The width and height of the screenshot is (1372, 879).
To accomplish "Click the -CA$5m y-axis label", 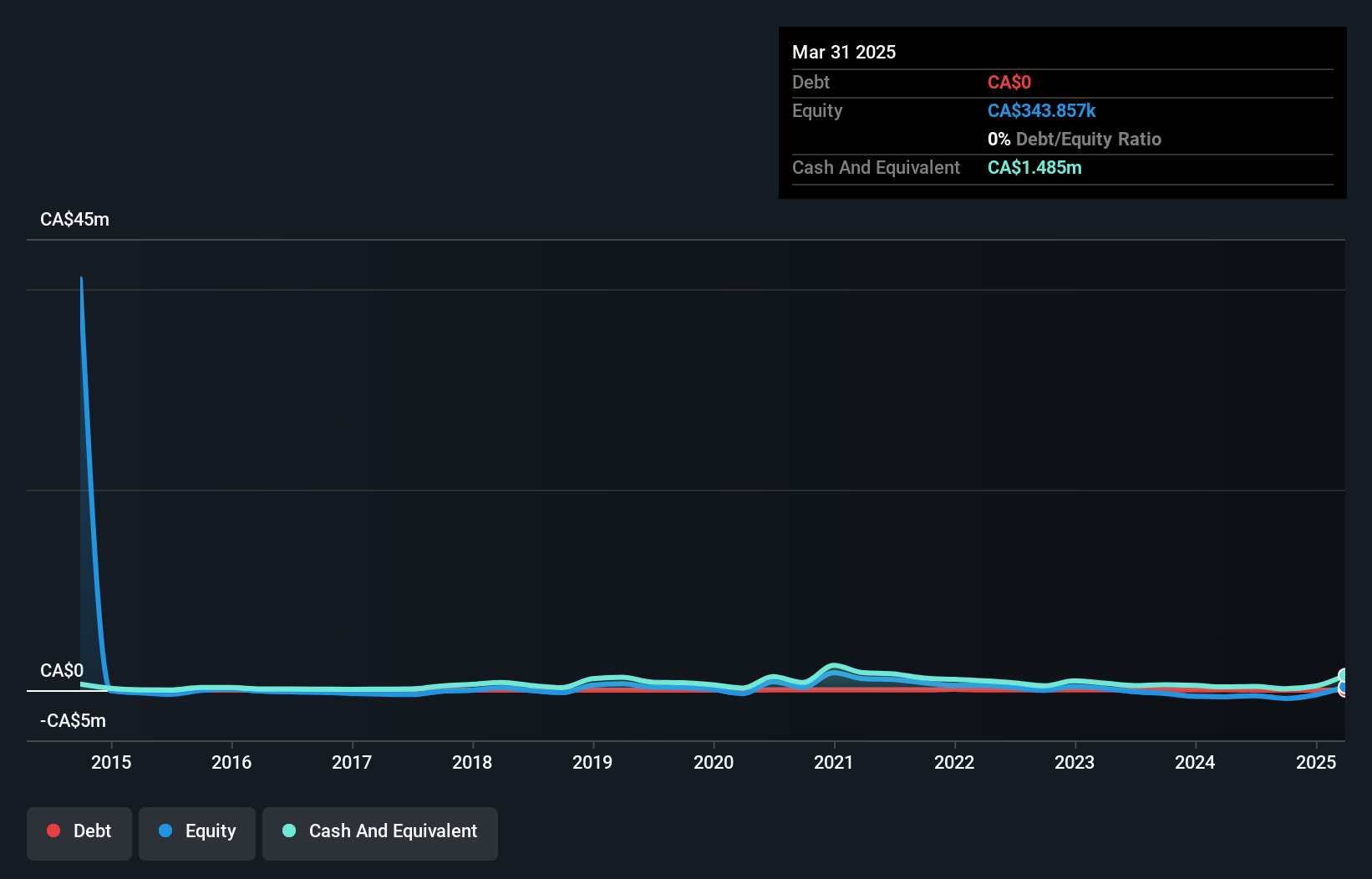I will coord(73,721).
